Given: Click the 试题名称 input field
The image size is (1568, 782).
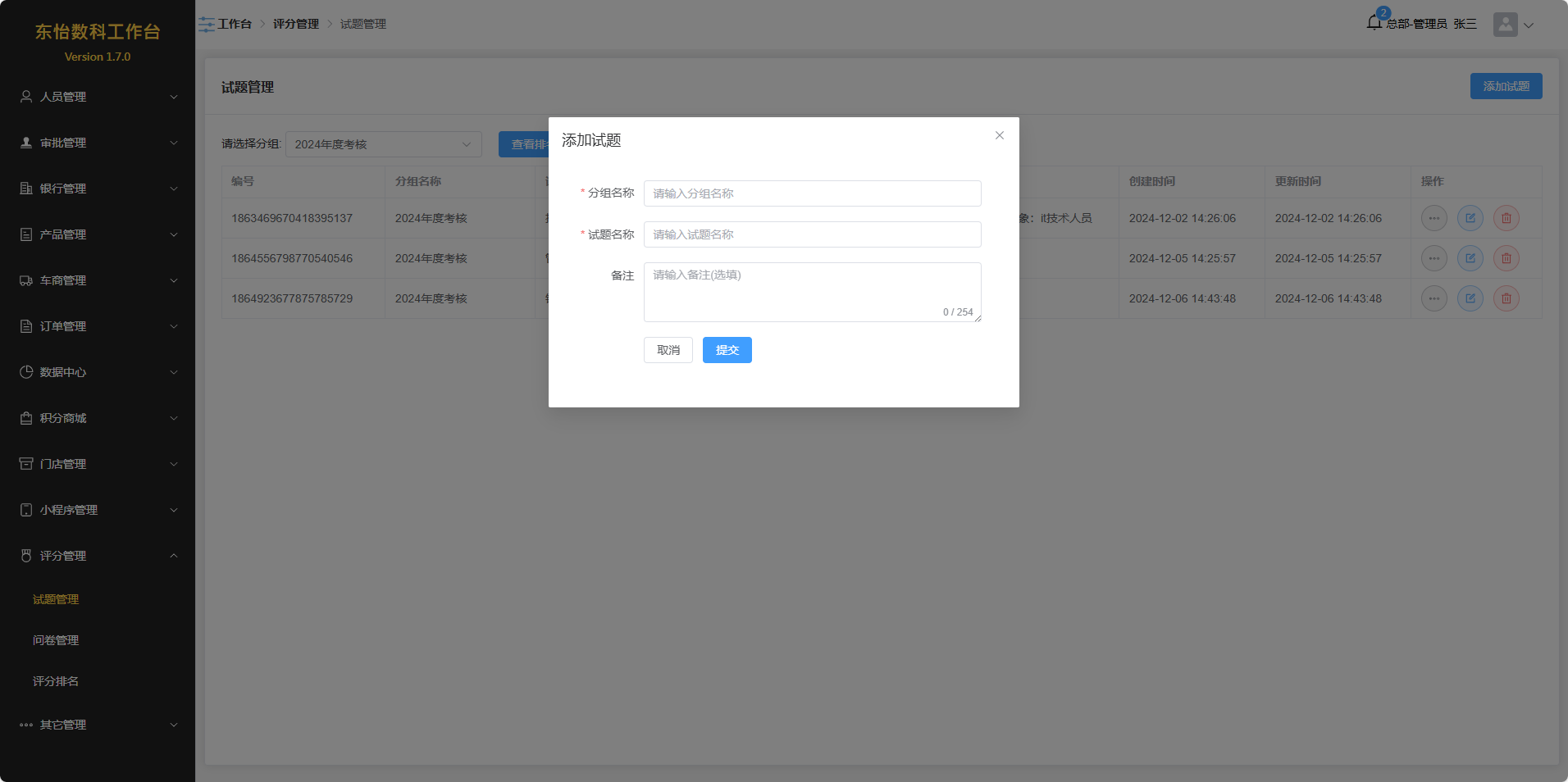Looking at the screenshot, I should coord(812,234).
